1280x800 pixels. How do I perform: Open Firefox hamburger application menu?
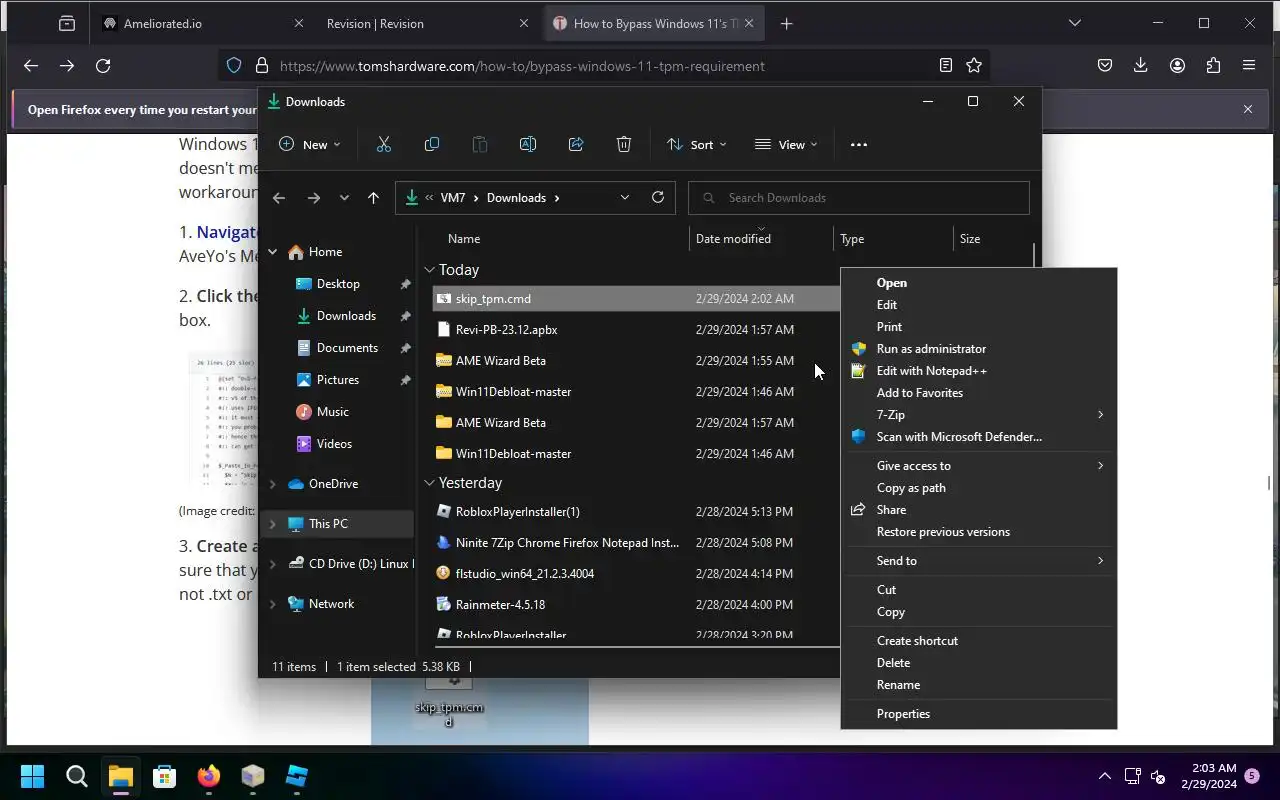click(1249, 66)
